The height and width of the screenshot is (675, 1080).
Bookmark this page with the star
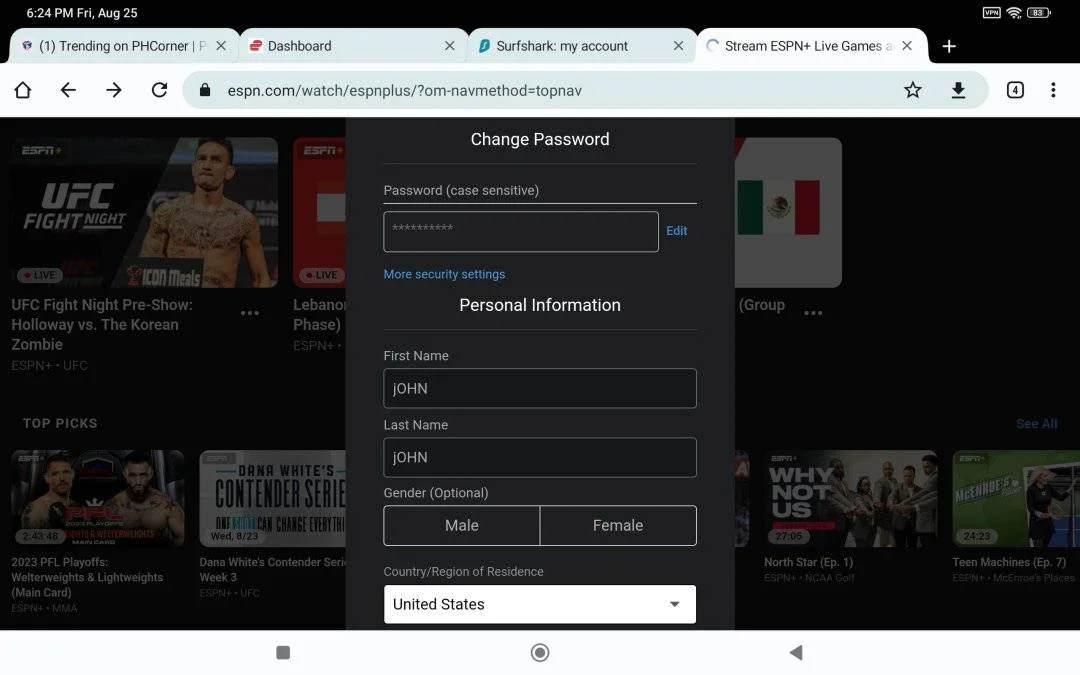click(913, 90)
